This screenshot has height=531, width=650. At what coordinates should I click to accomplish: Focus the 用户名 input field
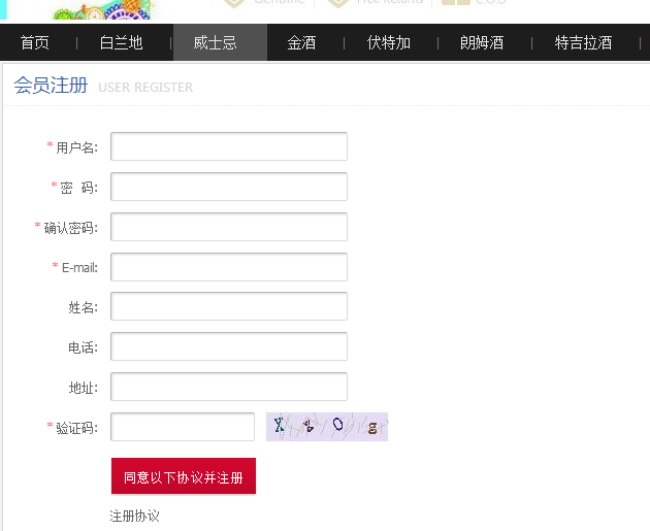click(229, 146)
